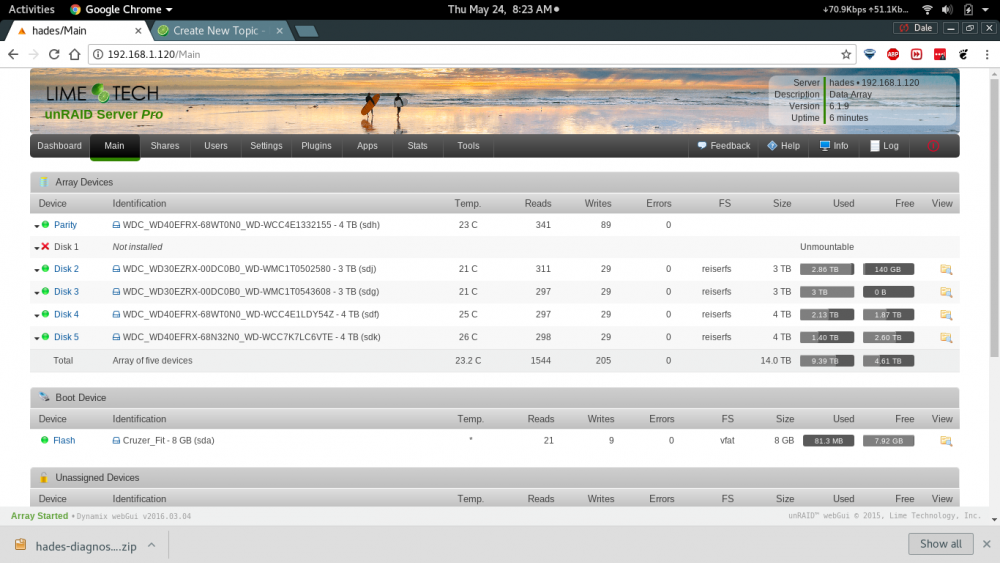This screenshot has width=1000, height=563.
Task: Go back in browser history
Action: click(x=13, y=54)
